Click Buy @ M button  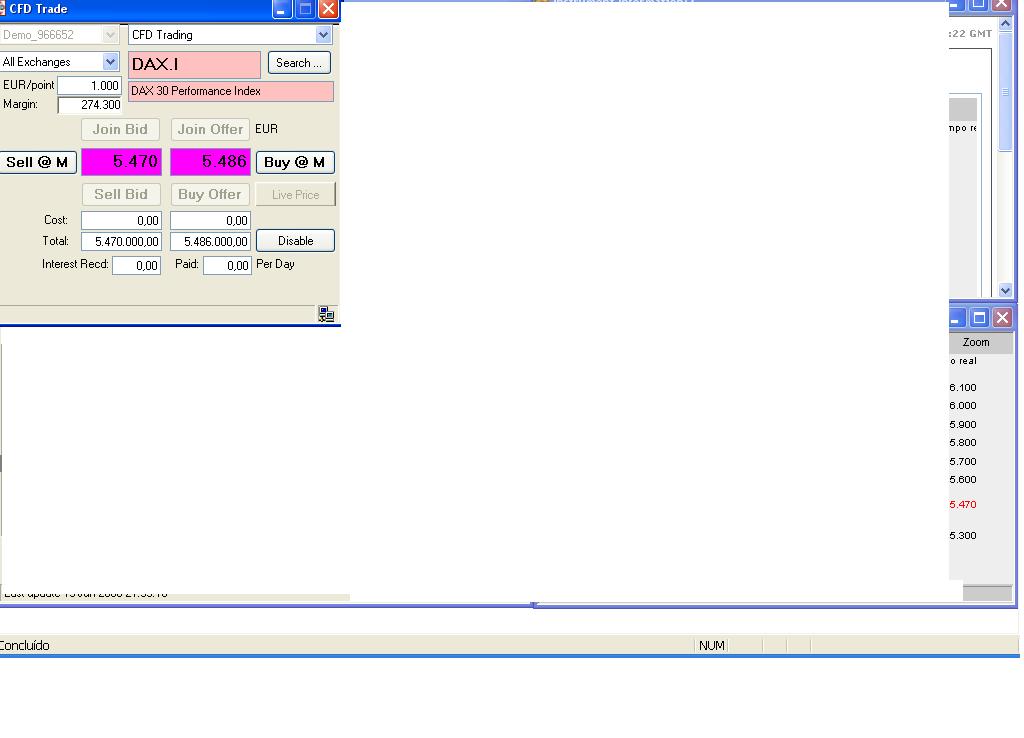click(295, 162)
